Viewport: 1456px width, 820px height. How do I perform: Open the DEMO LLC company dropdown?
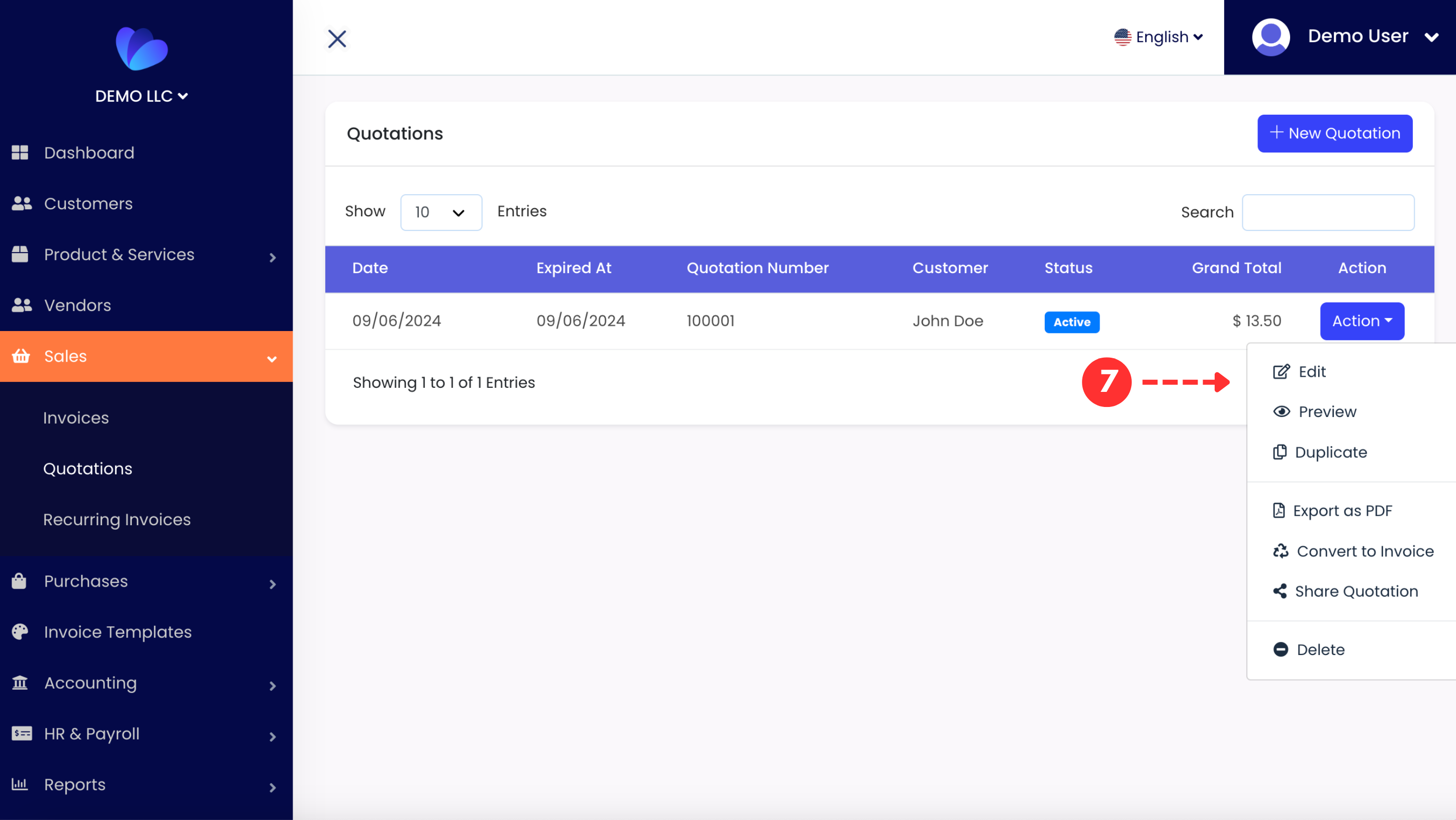click(x=141, y=96)
